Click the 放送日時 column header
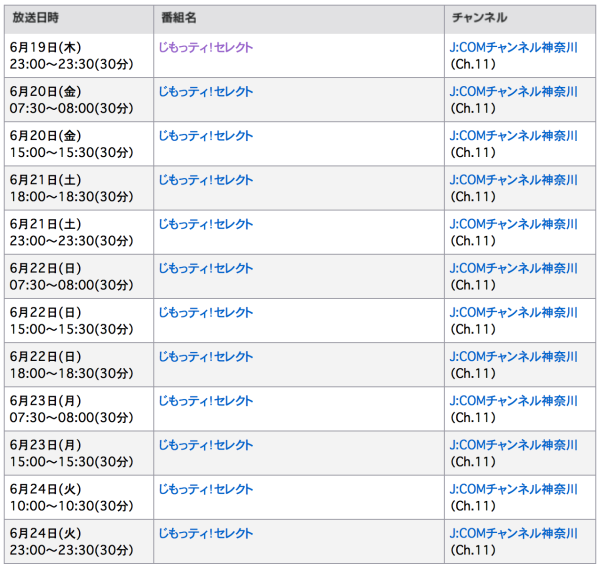This screenshot has height=564, width=600. tap(79, 19)
